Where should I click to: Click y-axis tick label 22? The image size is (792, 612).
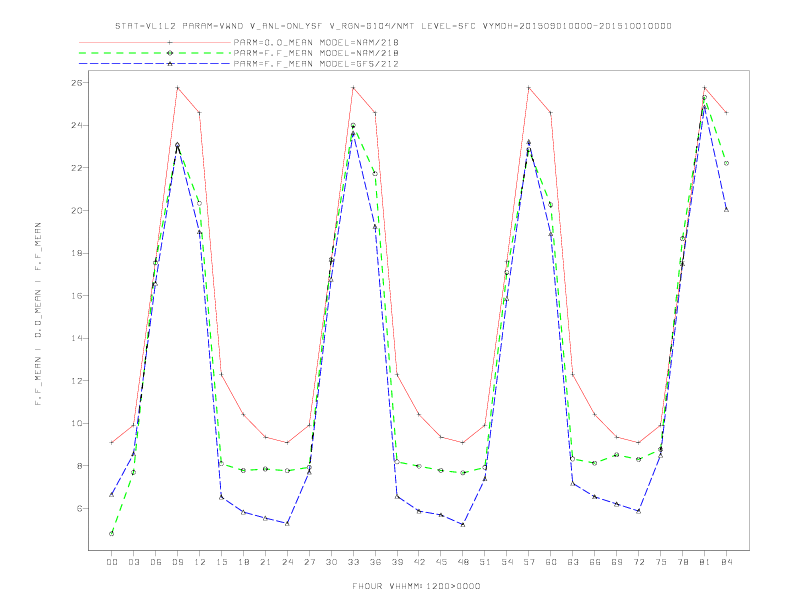click(x=77, y=168)
